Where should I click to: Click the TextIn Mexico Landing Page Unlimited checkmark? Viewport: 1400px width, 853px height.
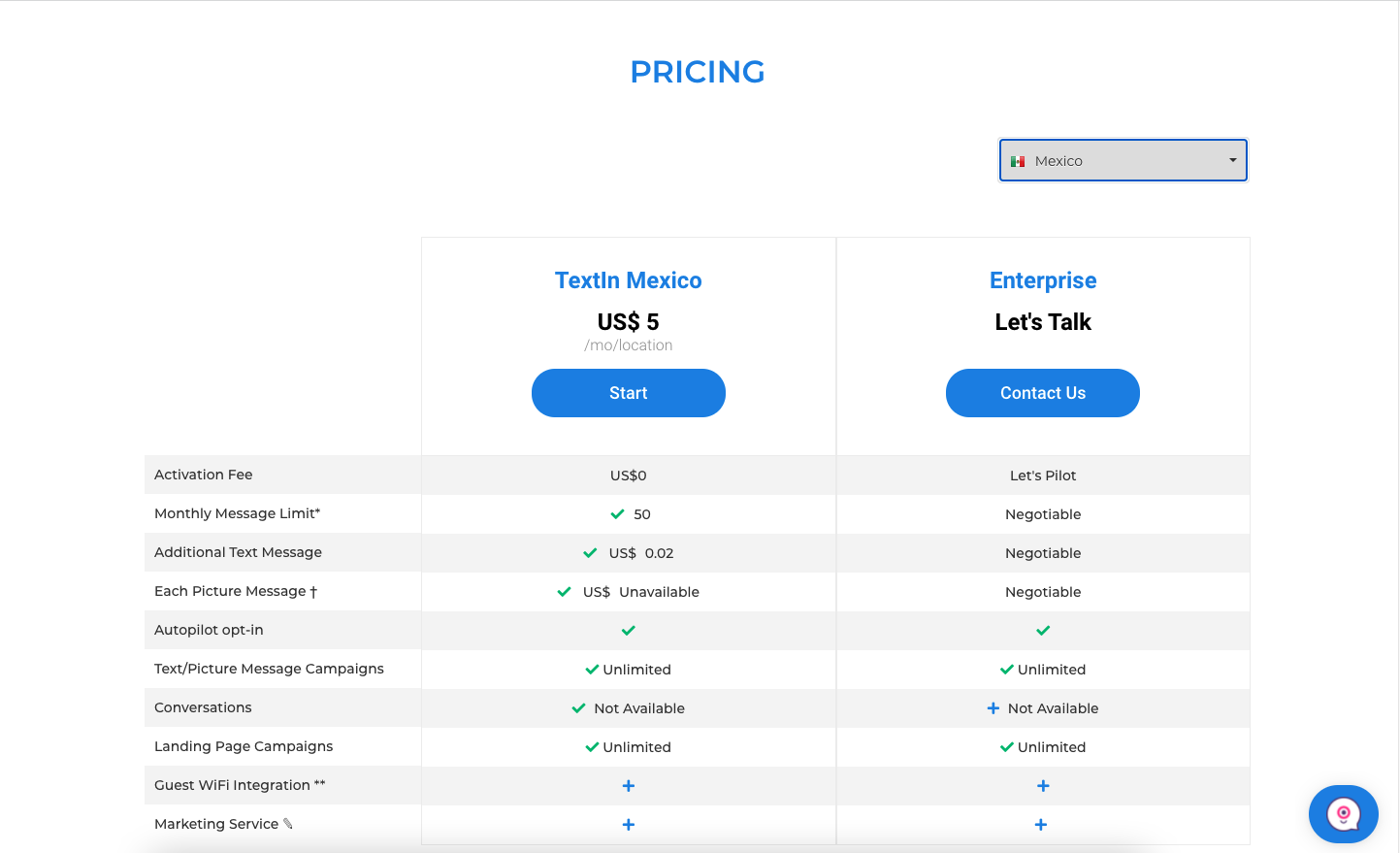coord(592,747)
